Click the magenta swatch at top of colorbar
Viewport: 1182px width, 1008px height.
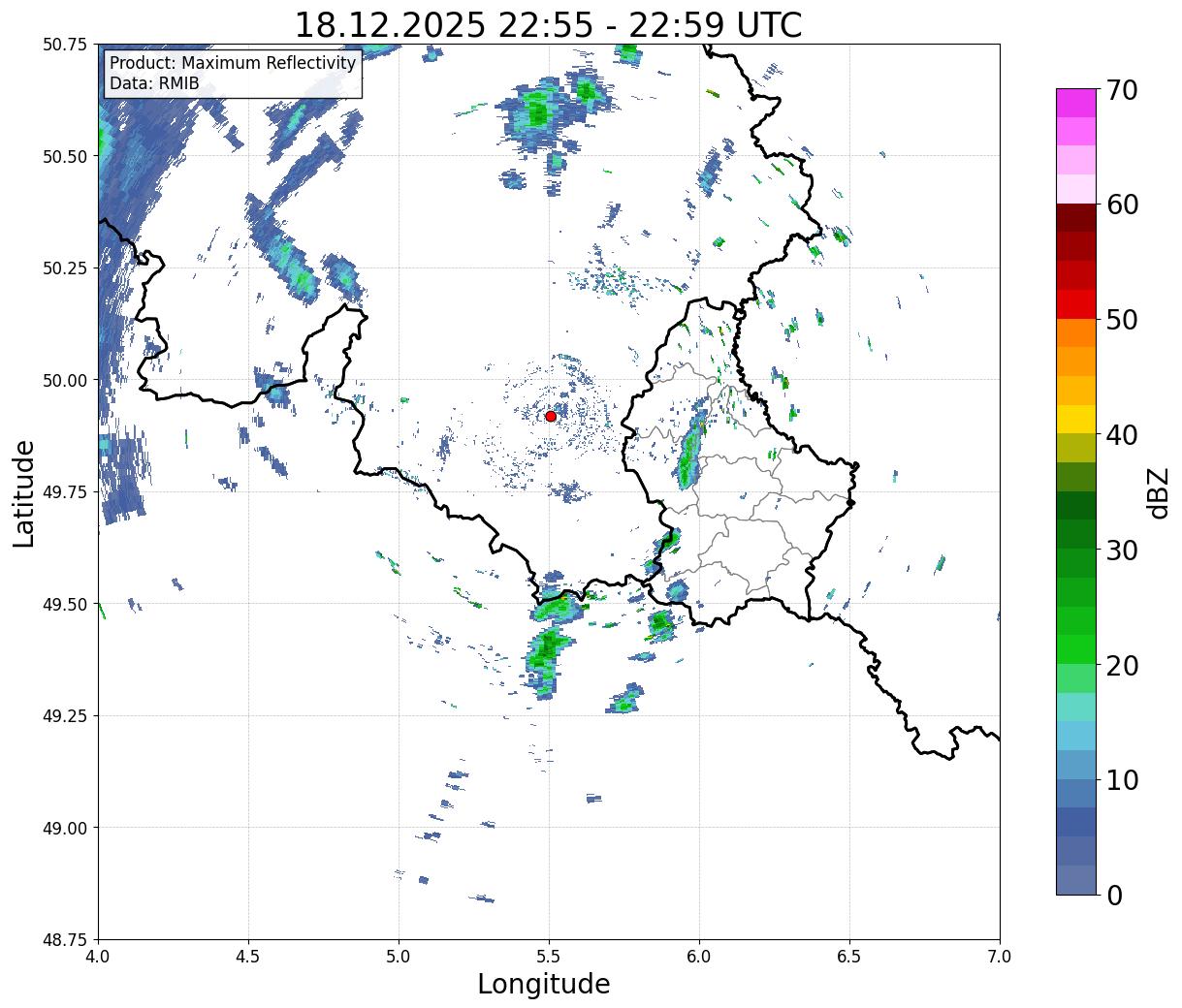tap(1076, 103)
